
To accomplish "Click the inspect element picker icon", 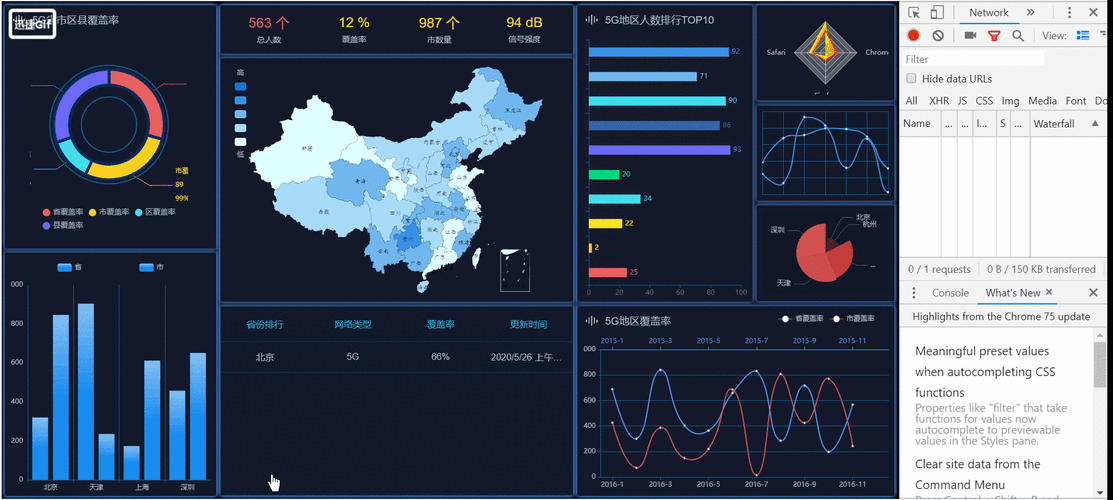I will tap(914, 13).
